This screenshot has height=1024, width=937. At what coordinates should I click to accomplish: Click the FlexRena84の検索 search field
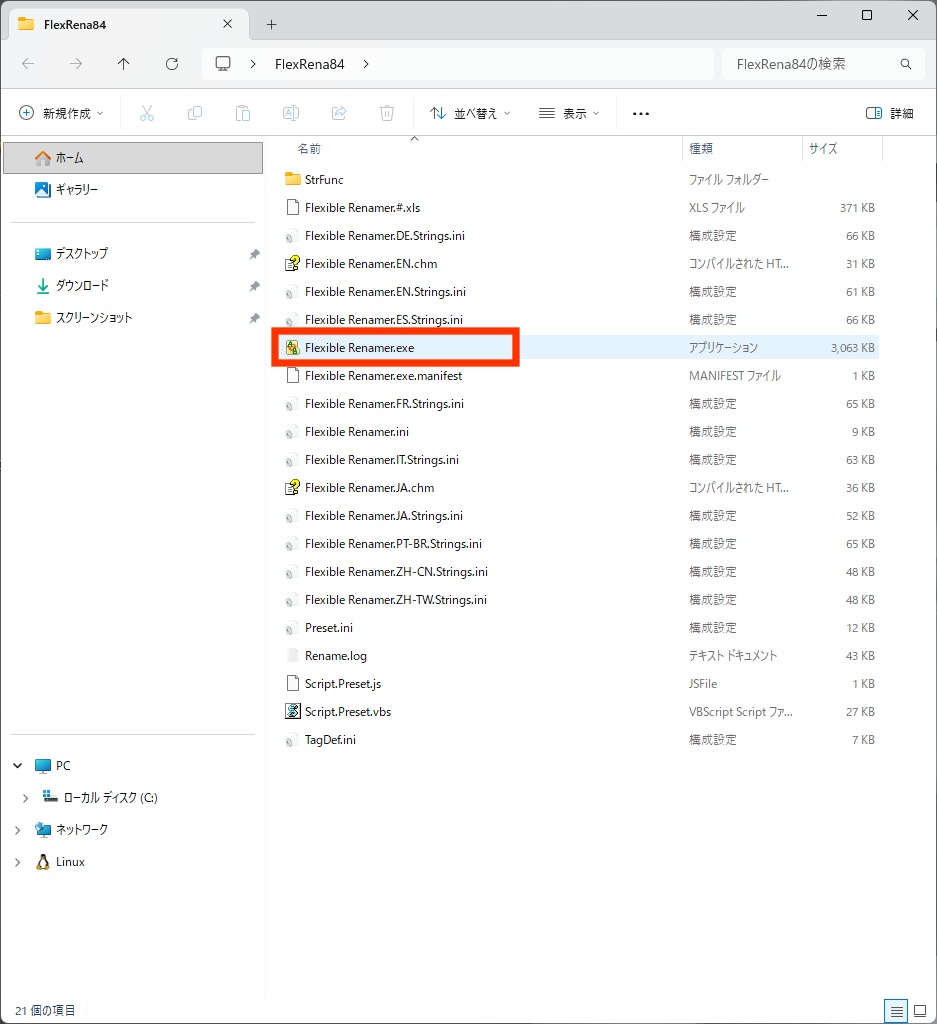click(822, 63)
